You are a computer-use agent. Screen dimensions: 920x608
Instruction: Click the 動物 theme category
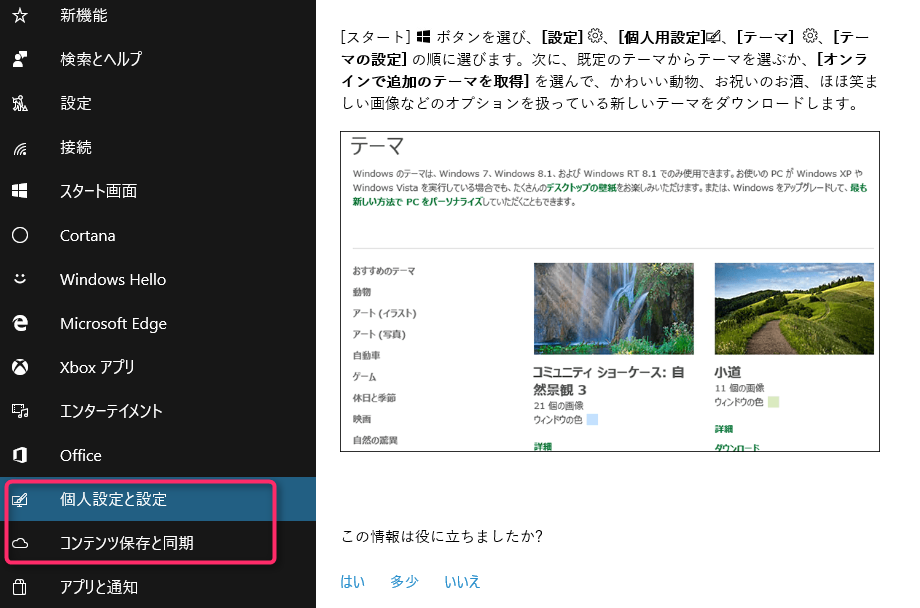[361, 292]
